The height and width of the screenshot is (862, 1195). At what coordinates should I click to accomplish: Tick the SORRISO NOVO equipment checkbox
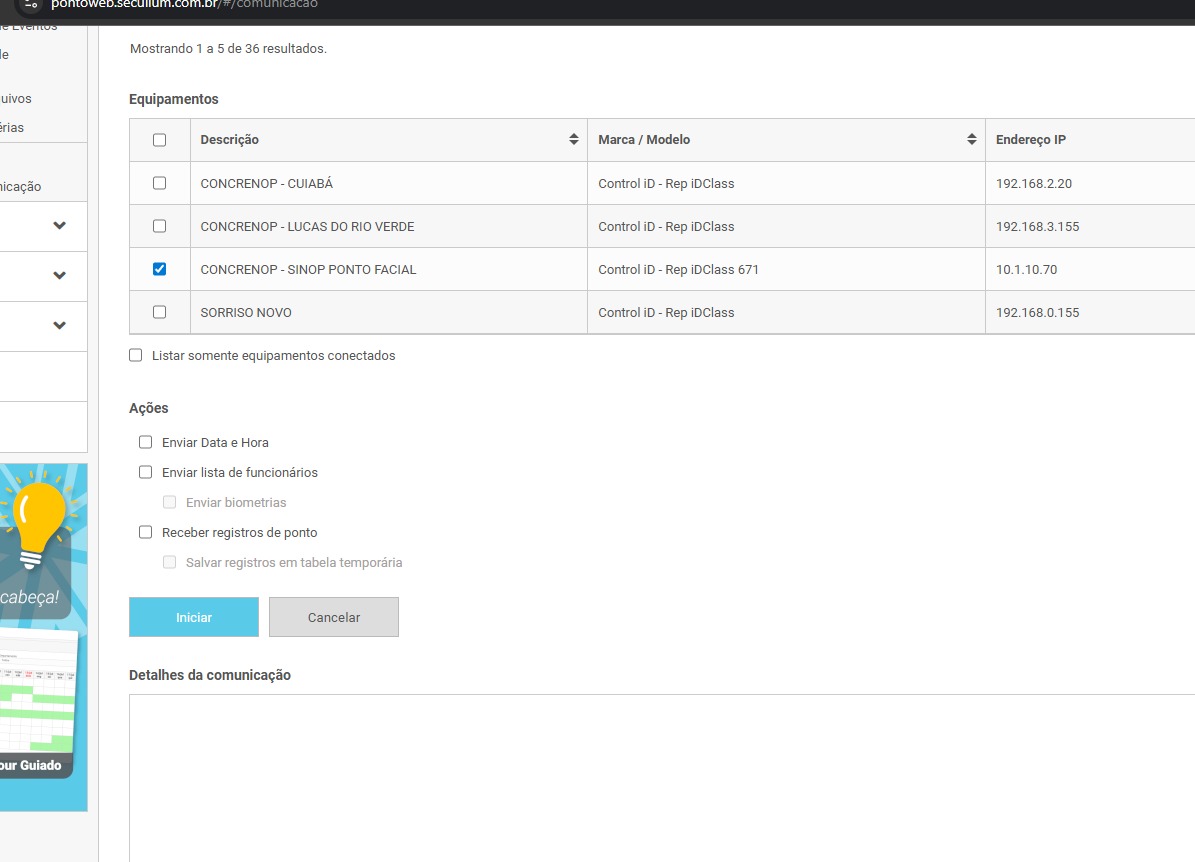pyautogui.click(x=159, y=312)
